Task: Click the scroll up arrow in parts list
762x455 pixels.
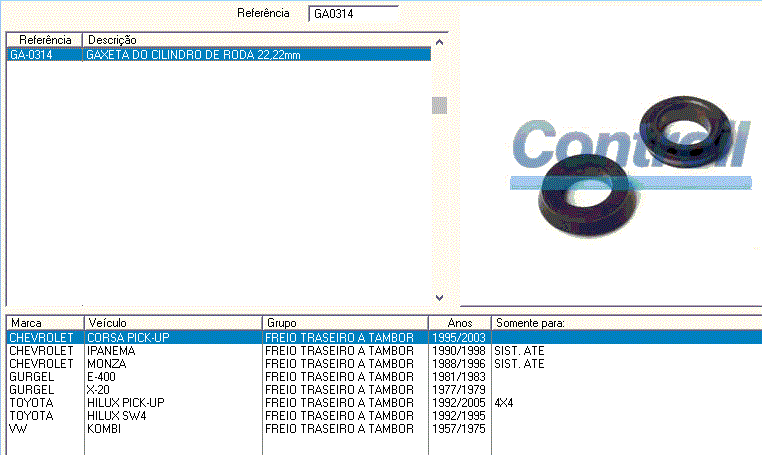Action: point(437,39)
